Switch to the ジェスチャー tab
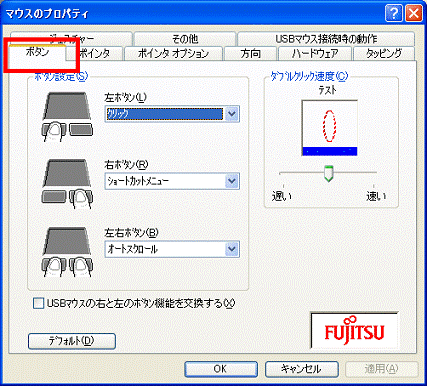Image resolution: width=427 pixels, height=386 pixels. click(71, 39)
